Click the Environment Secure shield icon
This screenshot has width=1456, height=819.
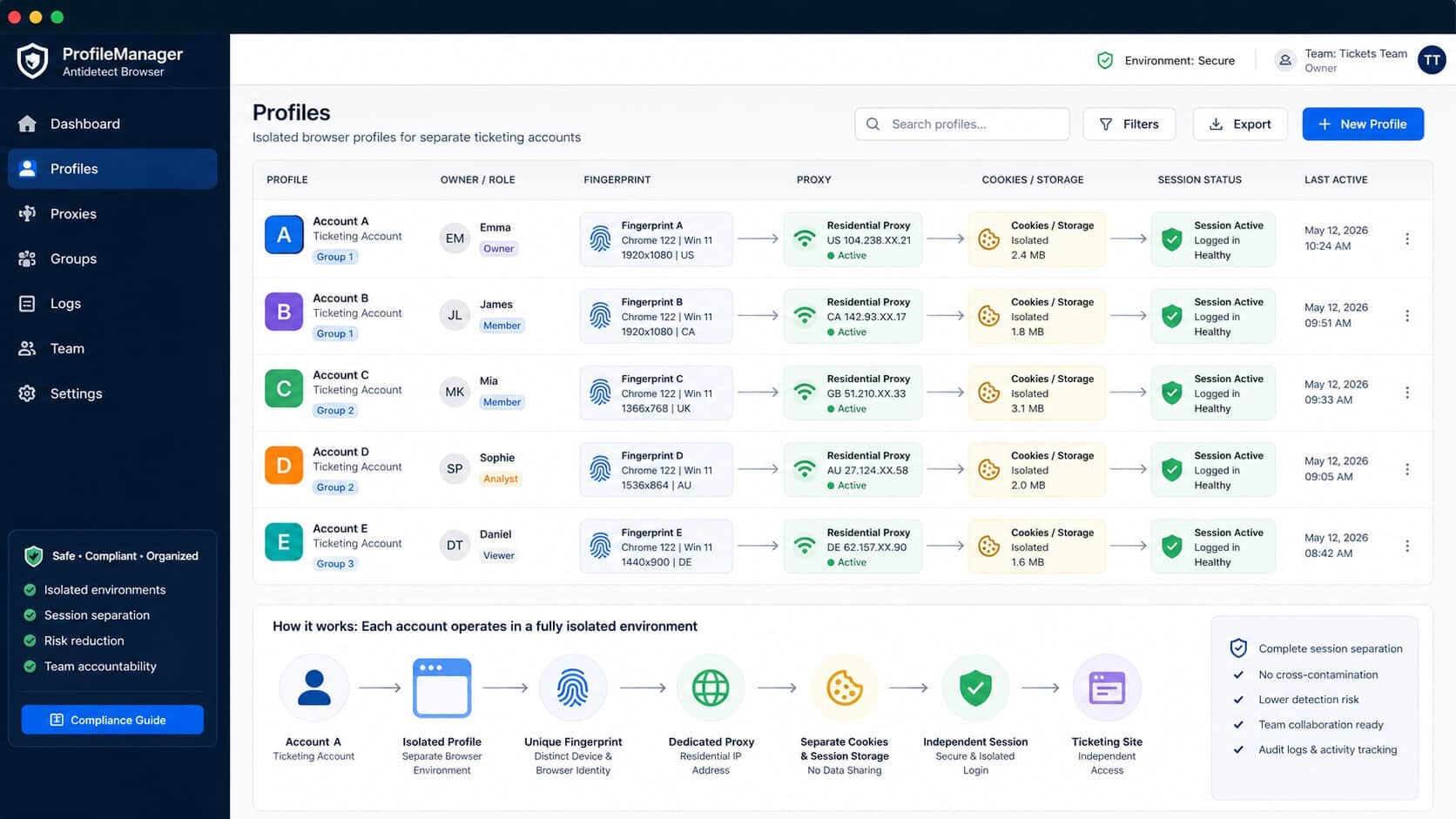(1105, 60)
